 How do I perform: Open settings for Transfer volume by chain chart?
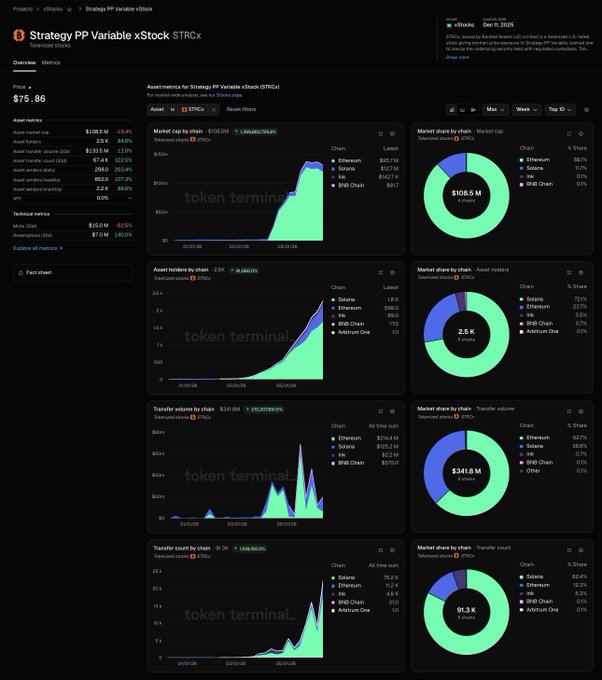coord(392,412)
